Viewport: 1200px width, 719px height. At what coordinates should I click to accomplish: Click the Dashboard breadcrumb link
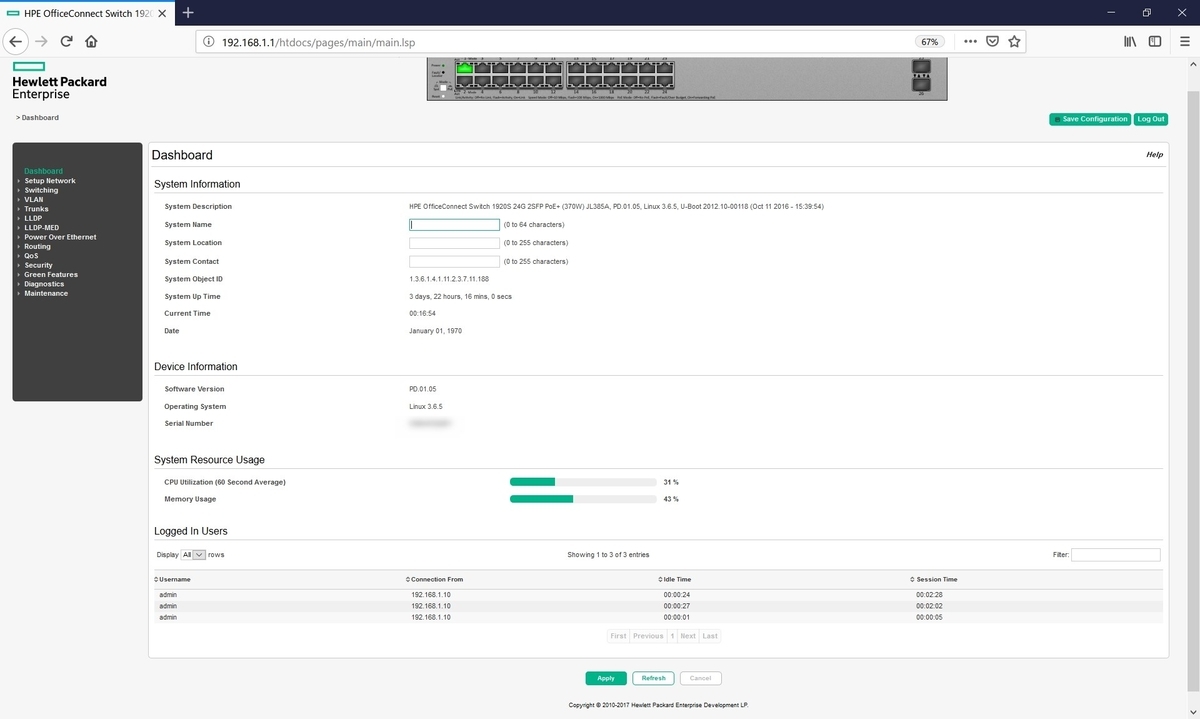point(40,118)
